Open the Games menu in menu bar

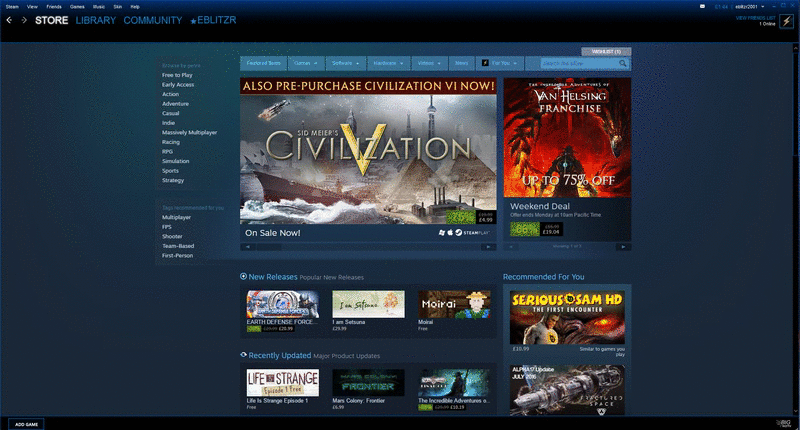77,7
